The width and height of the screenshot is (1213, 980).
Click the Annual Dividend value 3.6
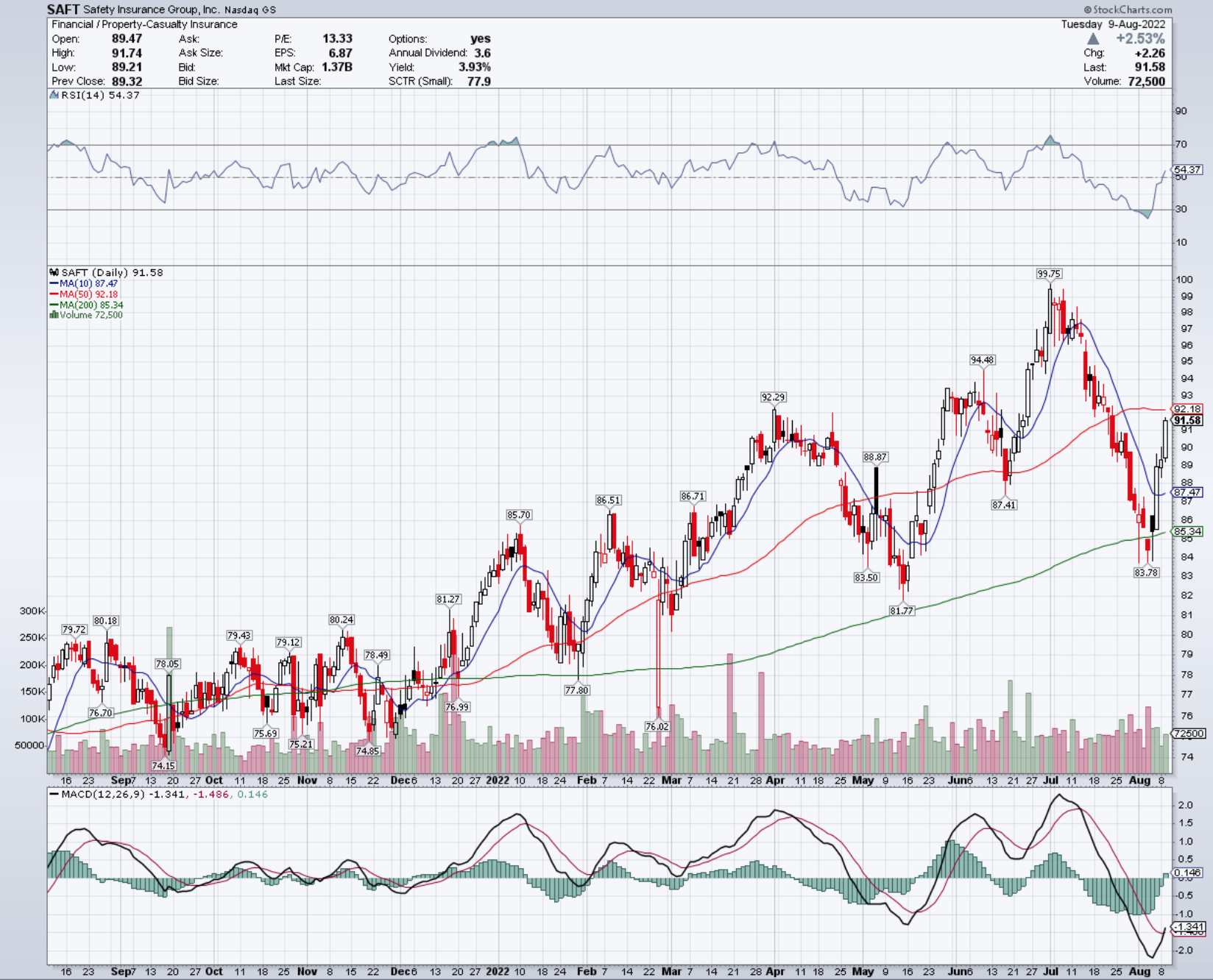[483, 53]
